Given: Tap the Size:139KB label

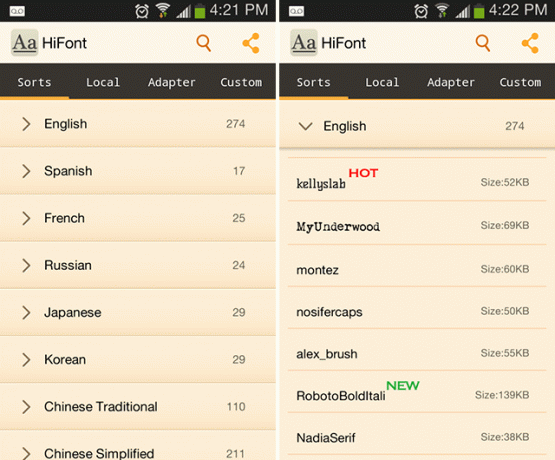Looking at the screenshot, I should point(502,395).
